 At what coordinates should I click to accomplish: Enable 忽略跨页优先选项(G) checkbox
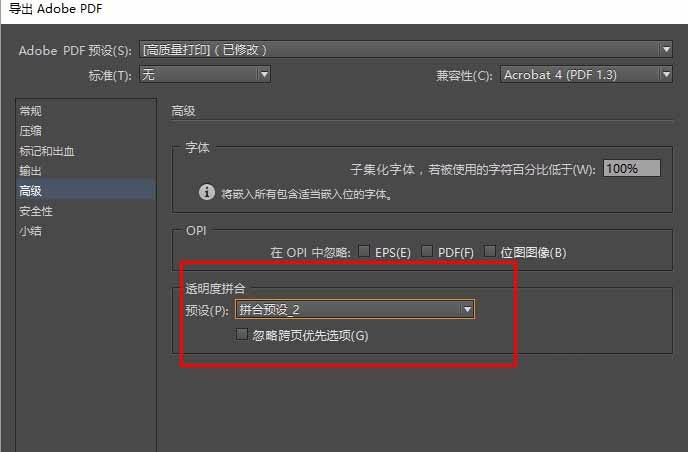(x=242, y=334)
